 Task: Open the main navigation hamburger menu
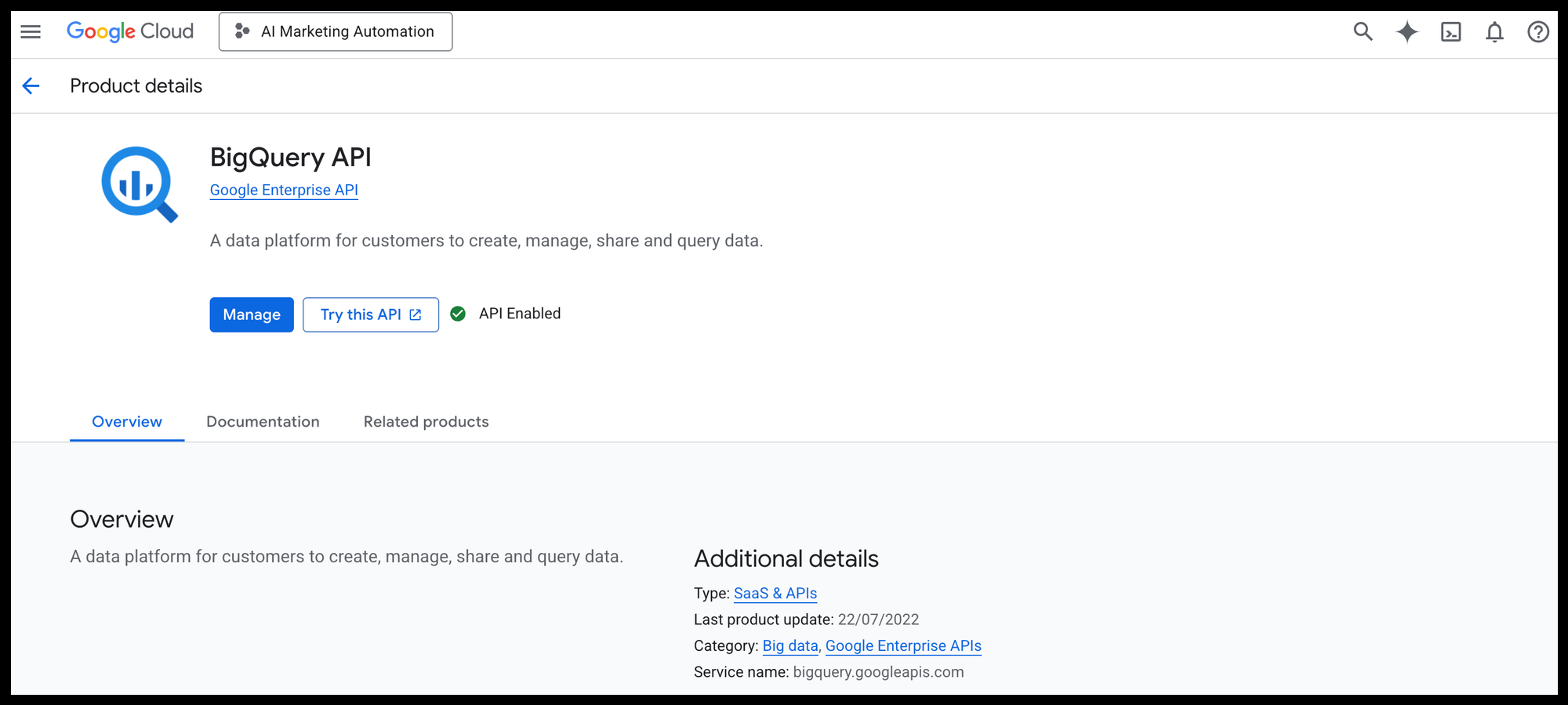pyautogui.click(x=31, y=31)
